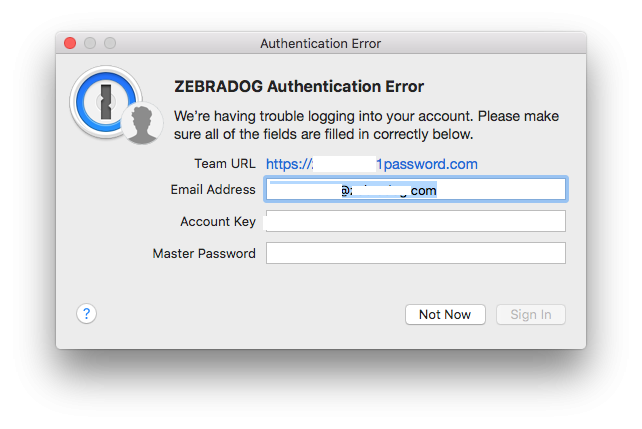642x429 pixels.
Task: Focus the Master Password field
Action: (x=416, y=253)
